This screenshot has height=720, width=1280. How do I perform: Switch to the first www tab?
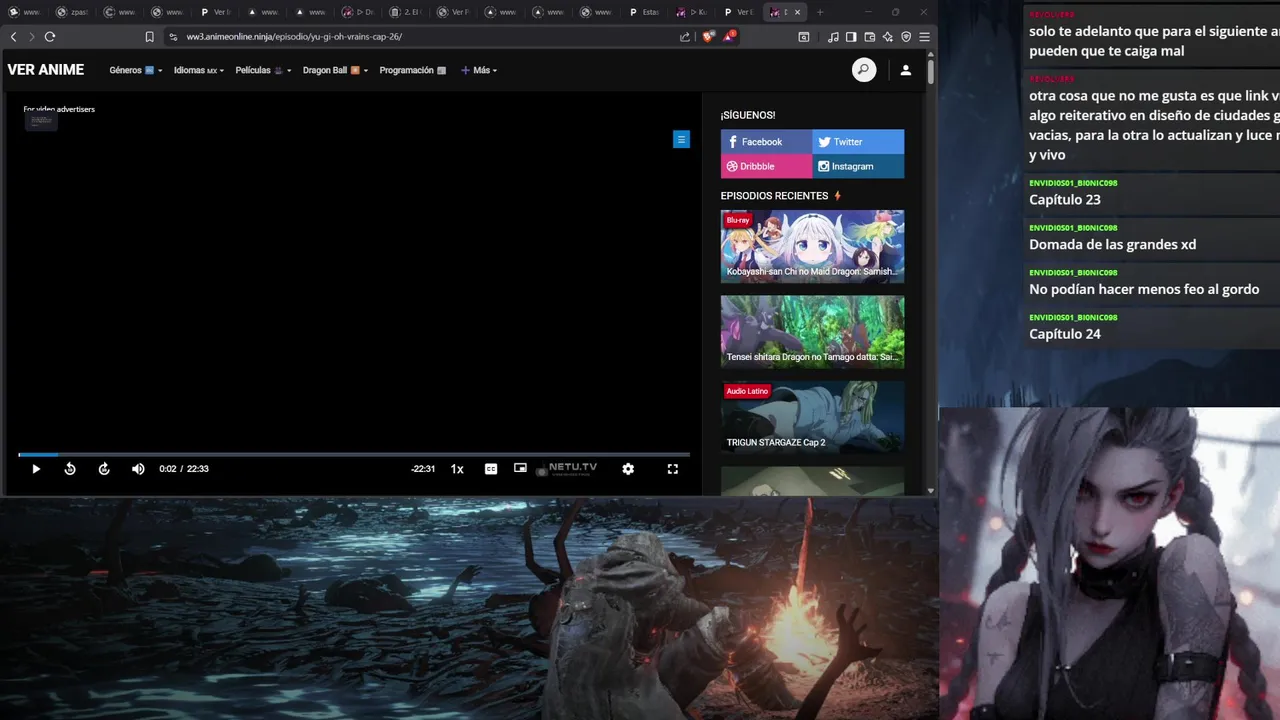pos(24,12)
